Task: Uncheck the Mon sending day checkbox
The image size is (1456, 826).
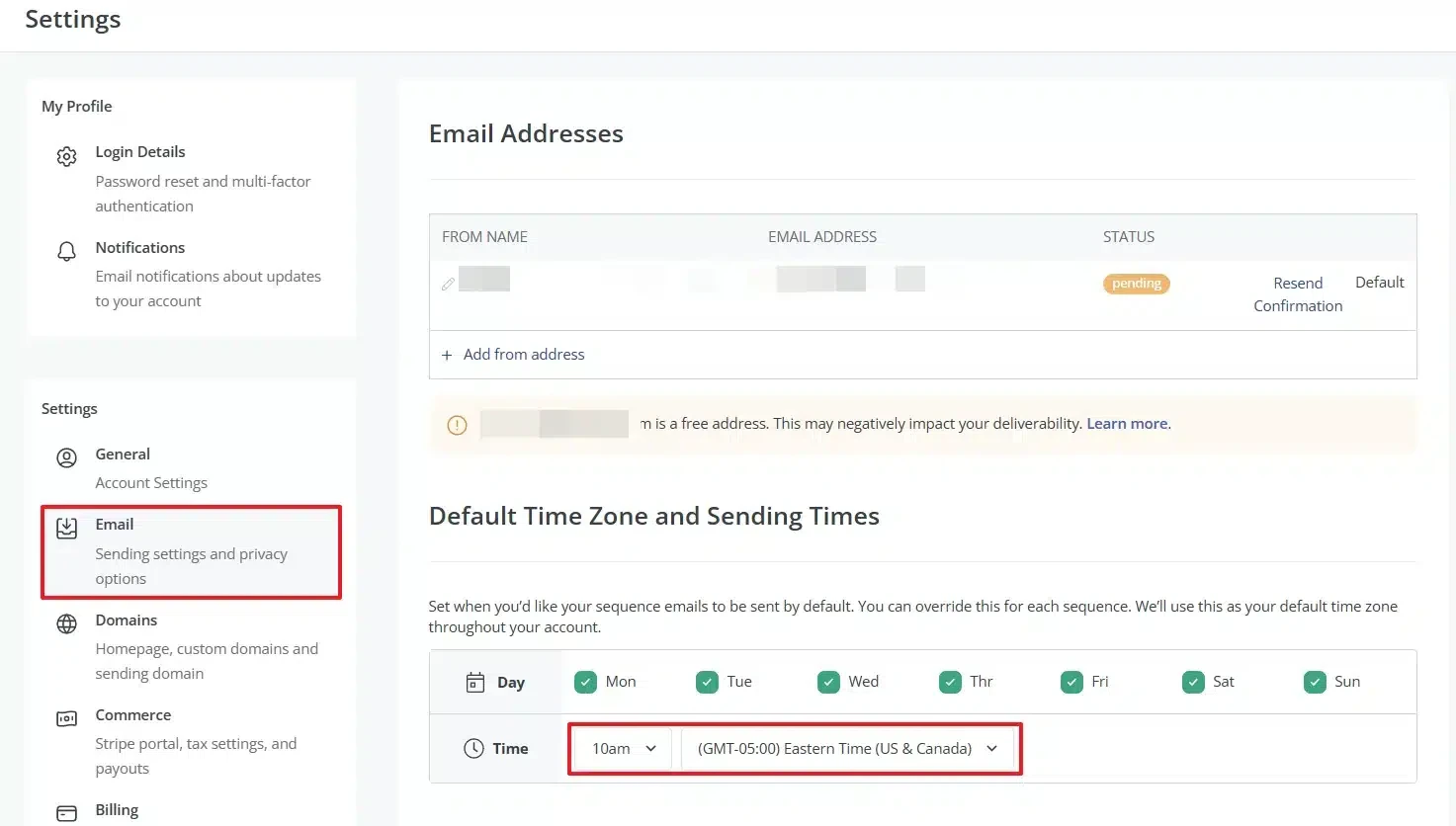Action: pyautogui.click(x=586, y=682)
